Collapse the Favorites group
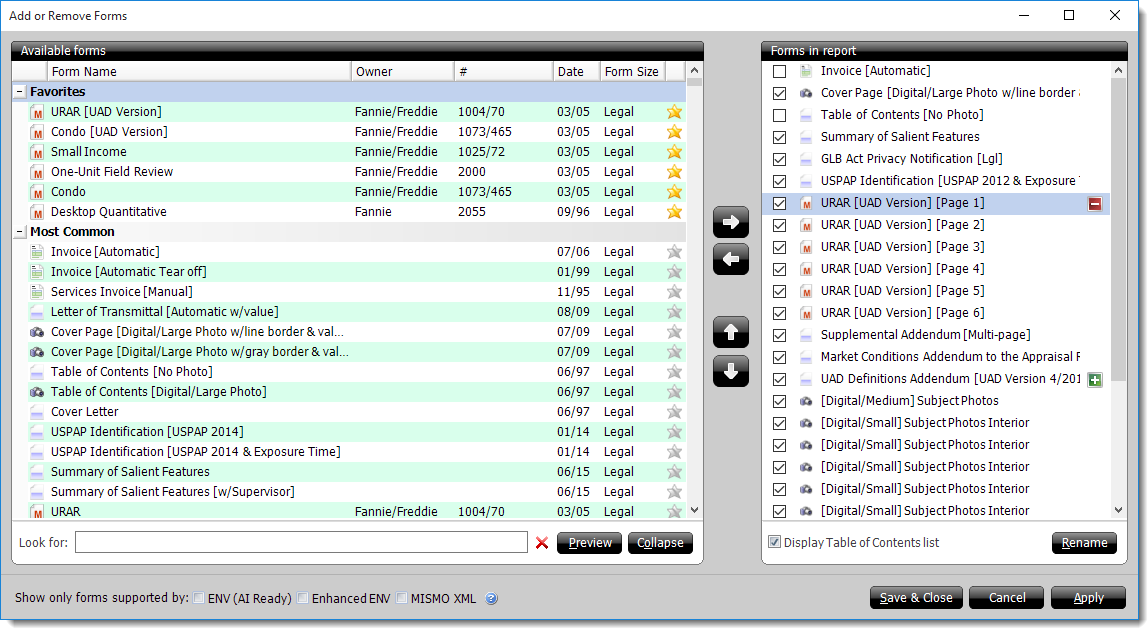Viewport: 1148px width, 629px height. [20, 92]
